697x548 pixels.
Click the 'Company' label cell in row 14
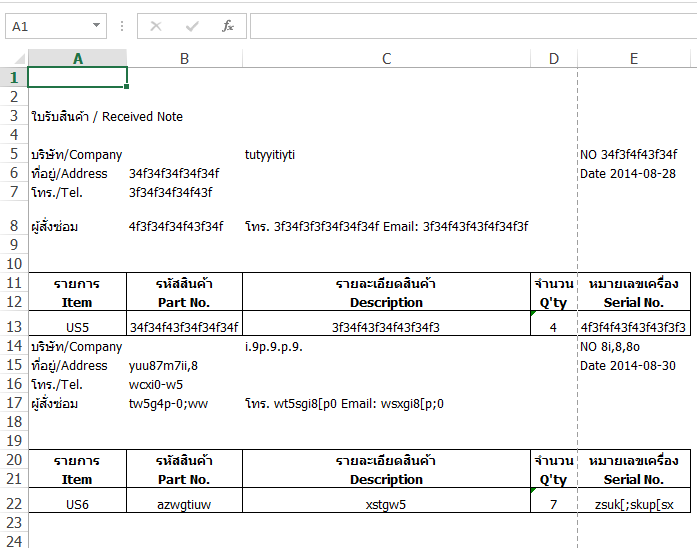coord(76,347)
